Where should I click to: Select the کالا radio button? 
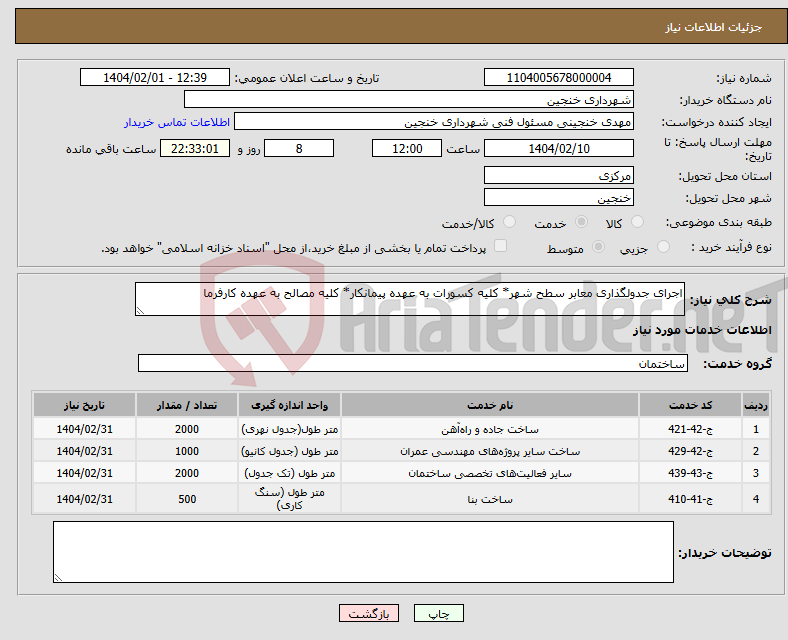click(637, 222)
